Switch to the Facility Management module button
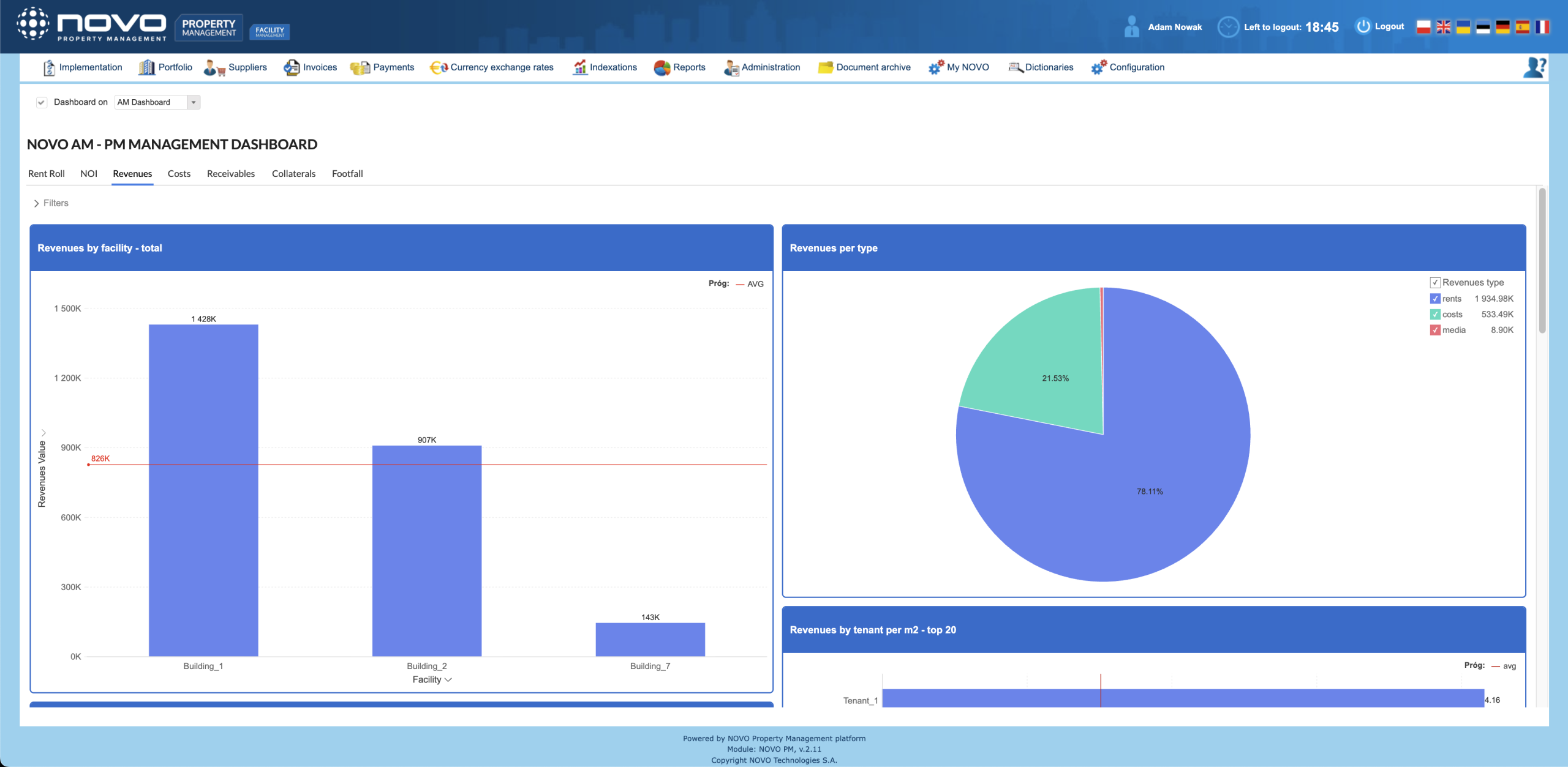 click(269, 31)
